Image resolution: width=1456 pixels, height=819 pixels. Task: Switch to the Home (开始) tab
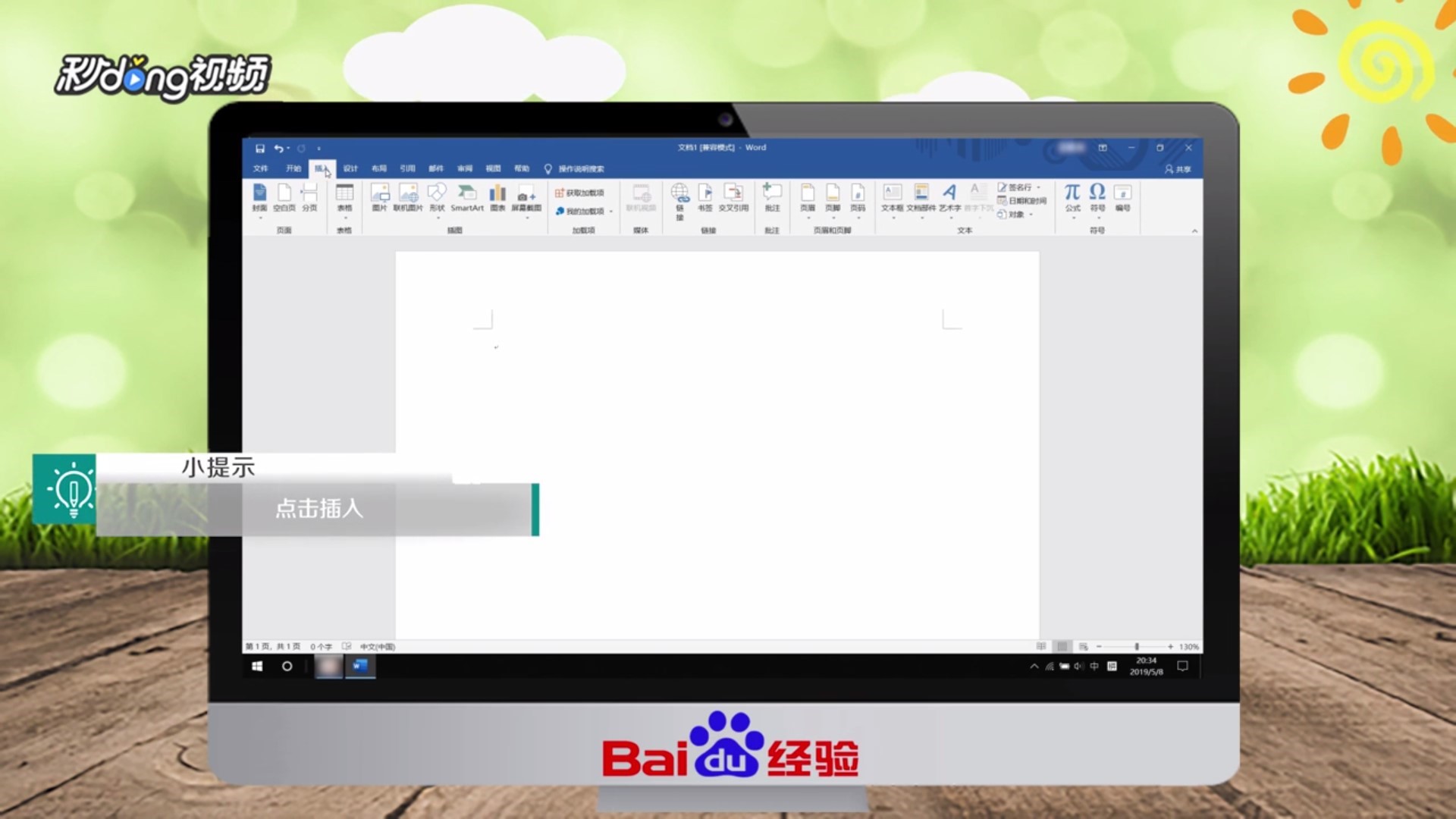tap(293, 168)
